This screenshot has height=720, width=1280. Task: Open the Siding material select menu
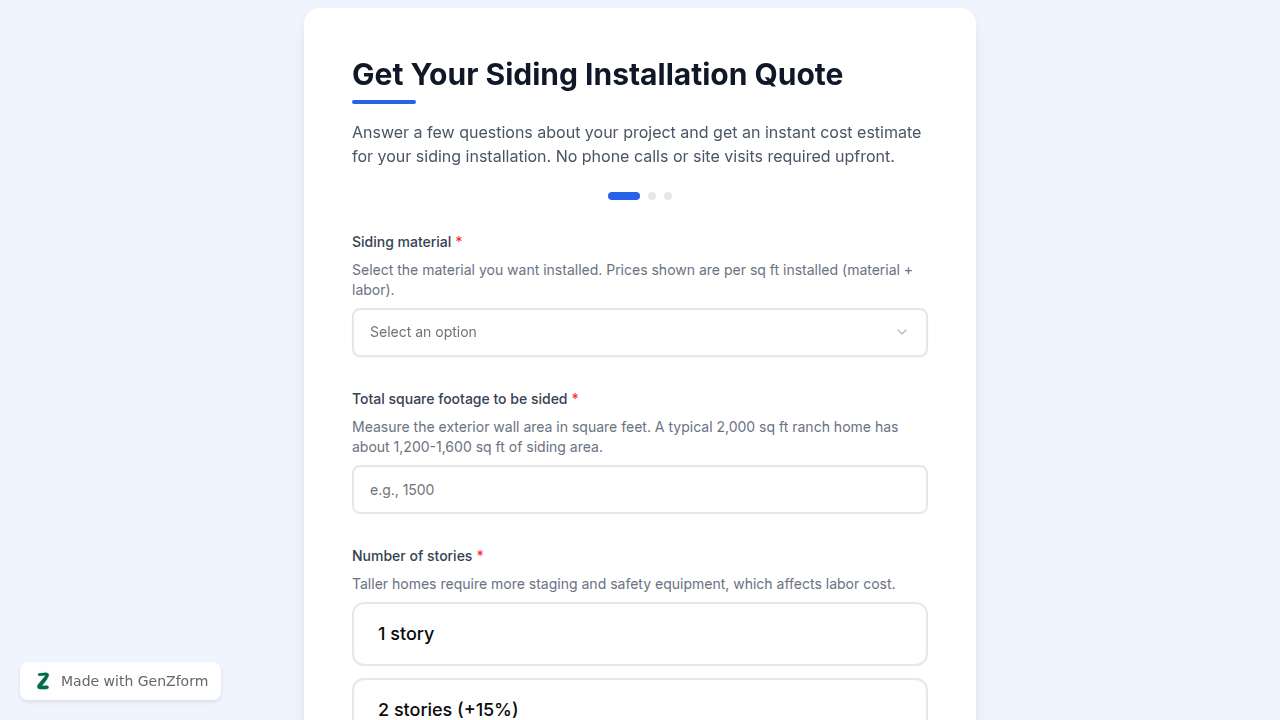[x=640, y=332]
